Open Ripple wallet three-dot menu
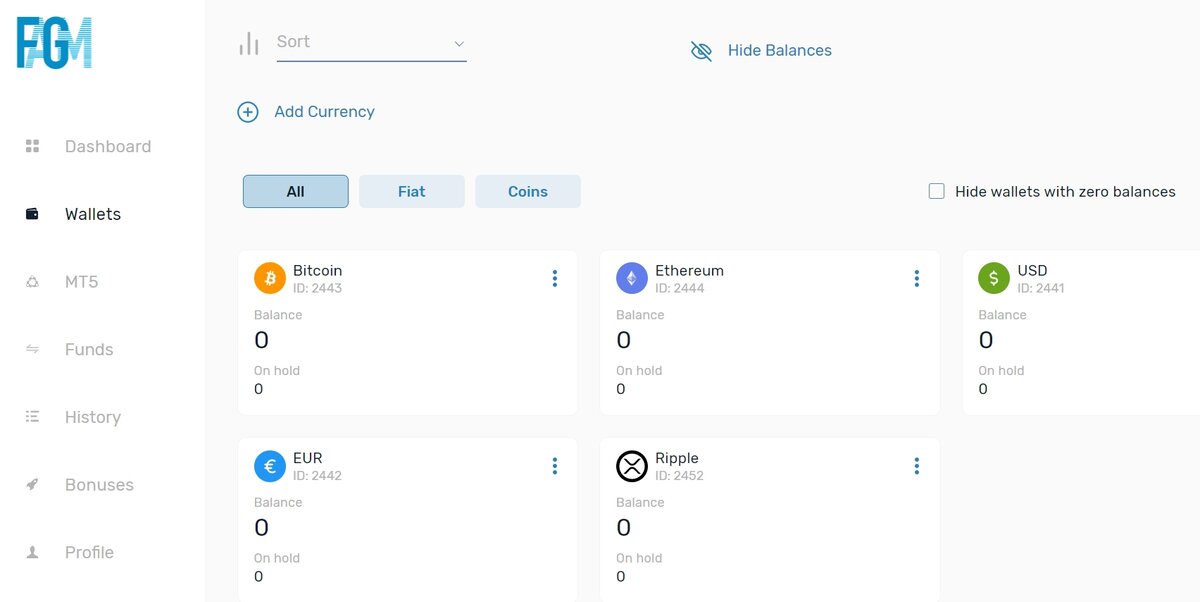Screen dimensions: 1200x602 [x=917, y=466]
